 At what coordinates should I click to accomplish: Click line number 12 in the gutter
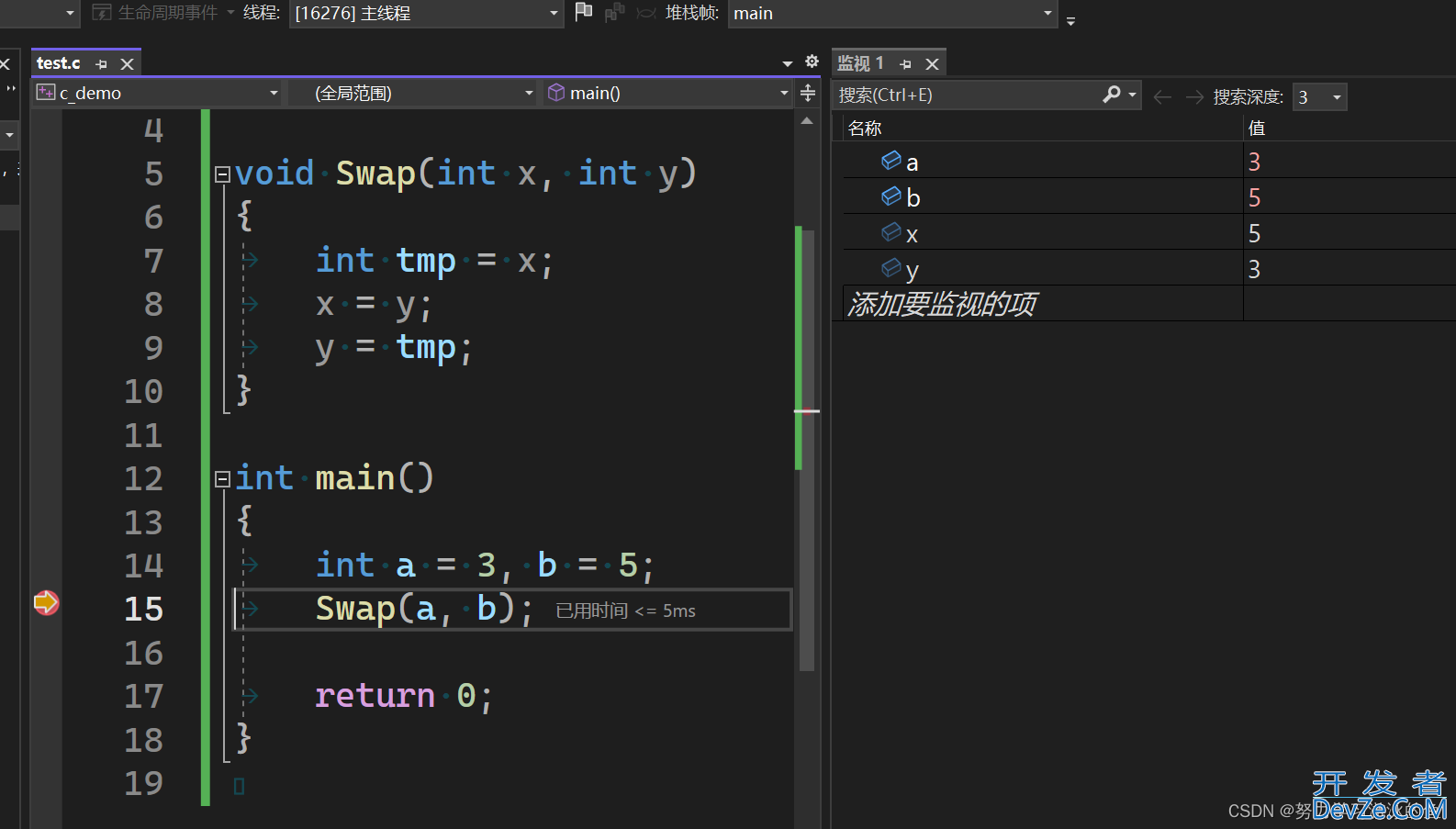click(144, 479)
